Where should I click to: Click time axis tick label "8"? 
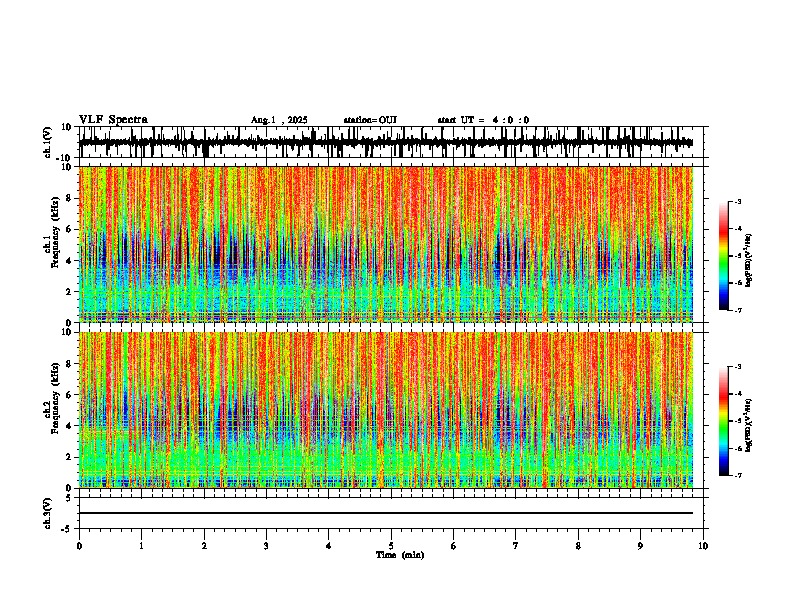578,546
